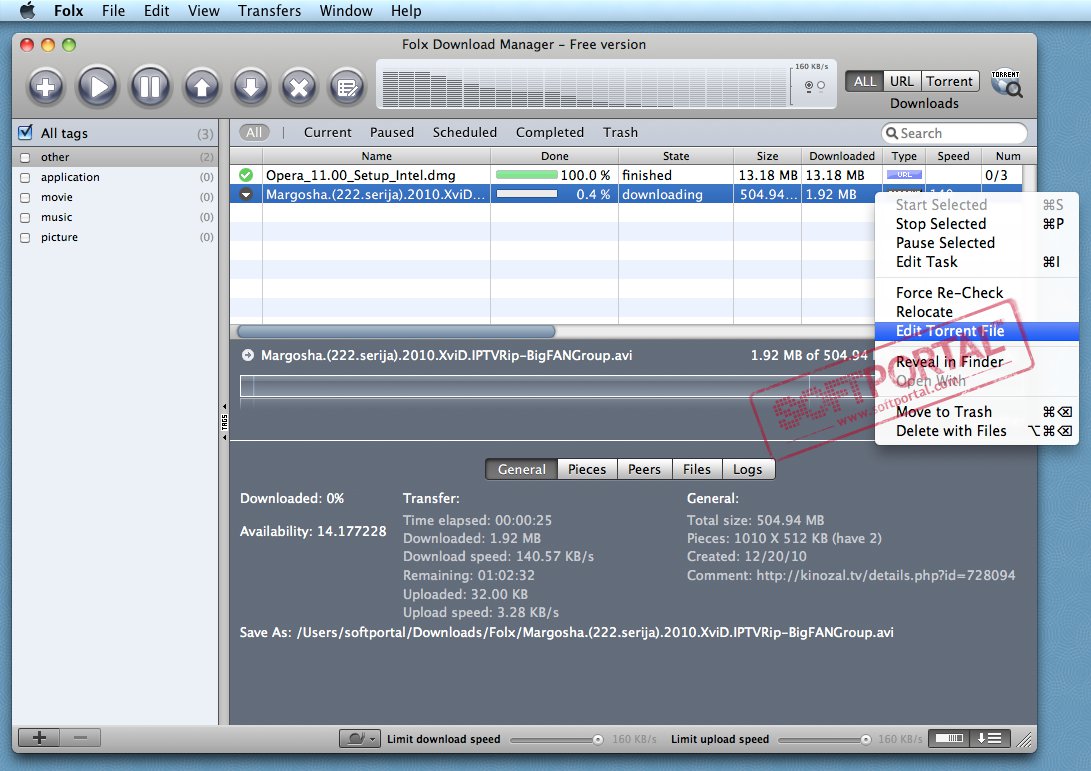Choose Edit Task in context menu
1091x771 pixels.
[x=976, y=262]
